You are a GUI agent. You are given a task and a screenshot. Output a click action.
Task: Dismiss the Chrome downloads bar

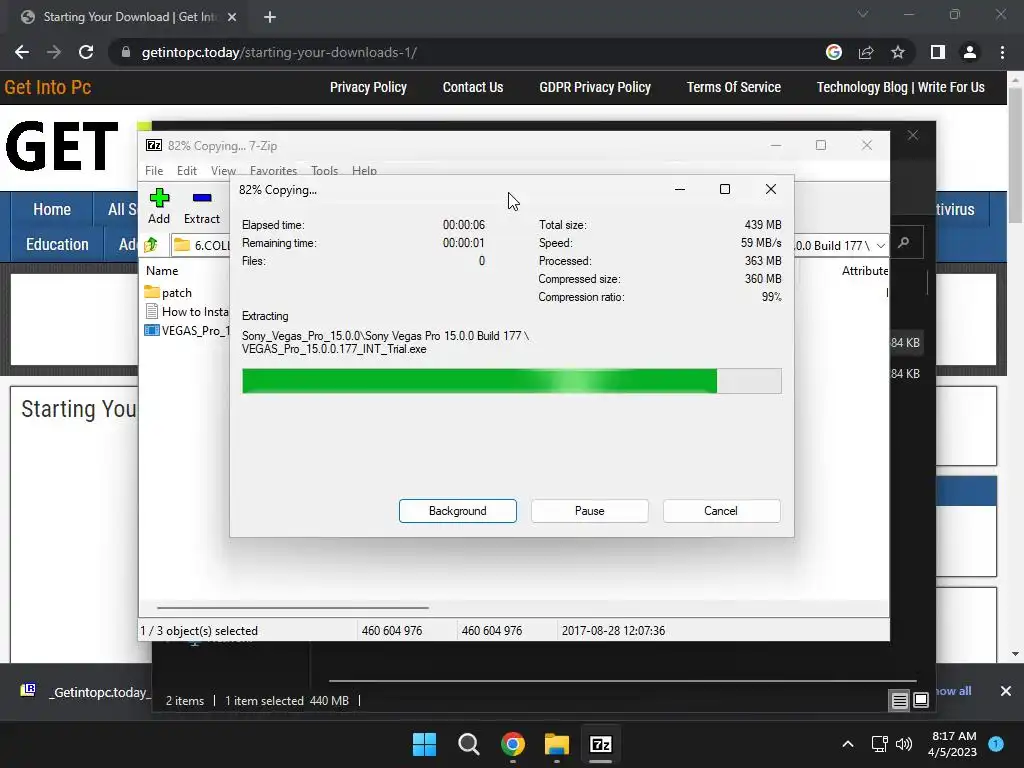[1006, 691]
